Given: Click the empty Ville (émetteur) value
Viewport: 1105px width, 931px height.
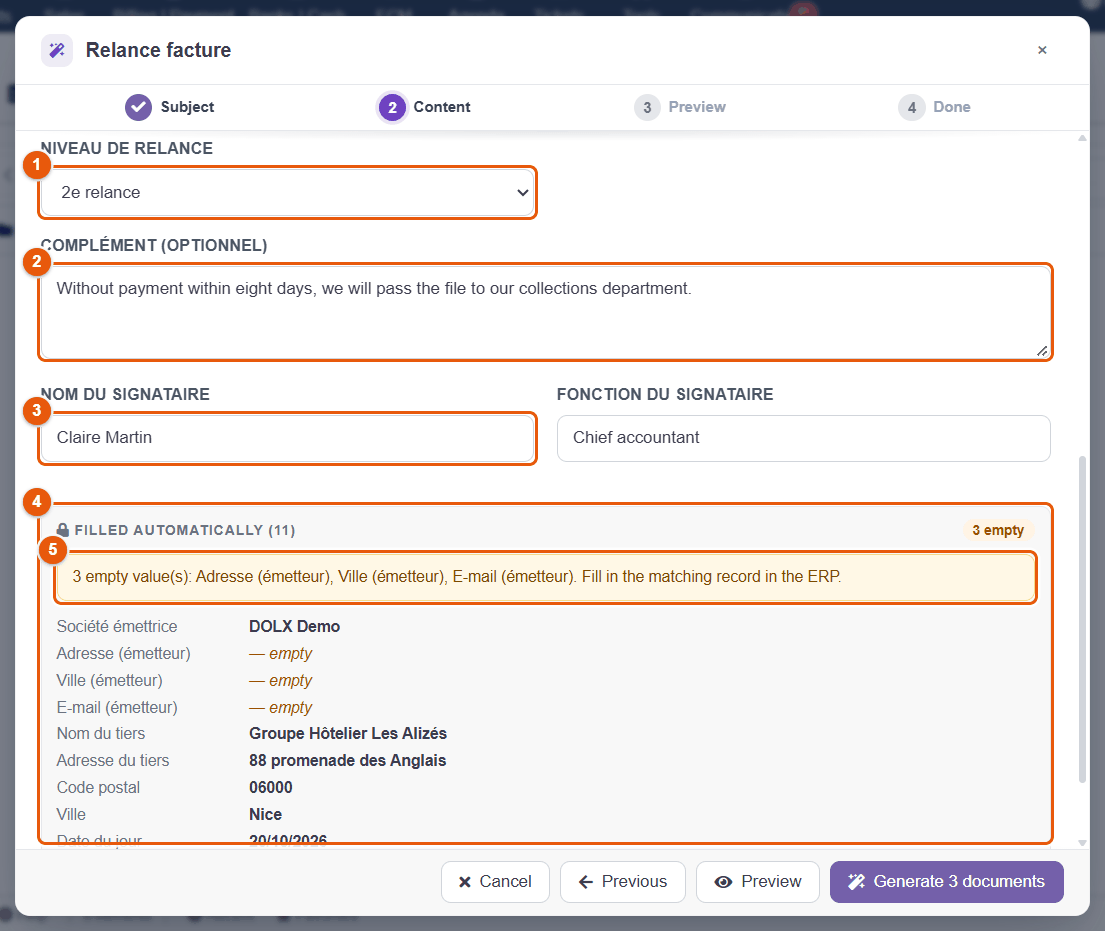Looking at the screenshot, I should coord(280,680).
